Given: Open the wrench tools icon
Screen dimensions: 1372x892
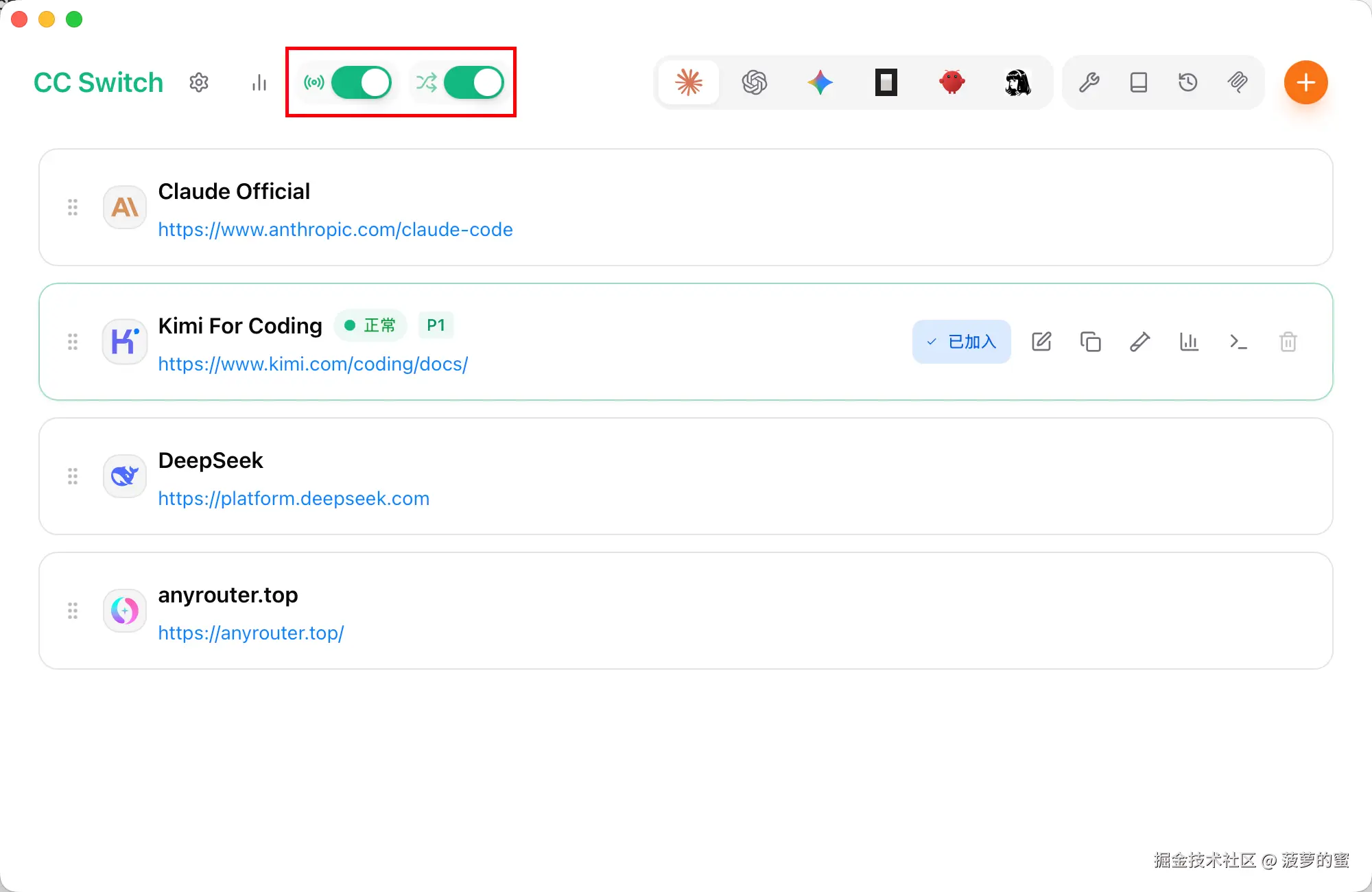Looking at the screenshot, I should 1089,82.
